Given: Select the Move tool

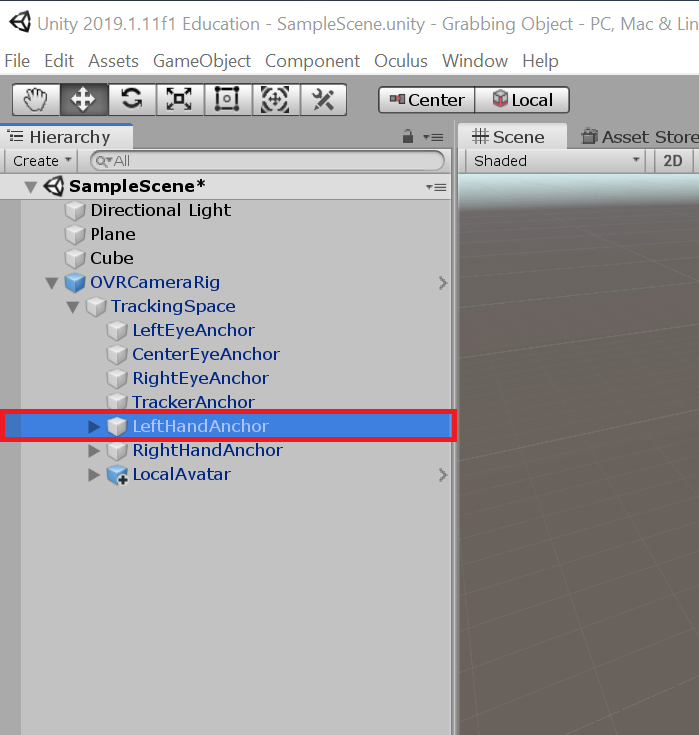Looking at the screenshot, I should click(83, 99).
